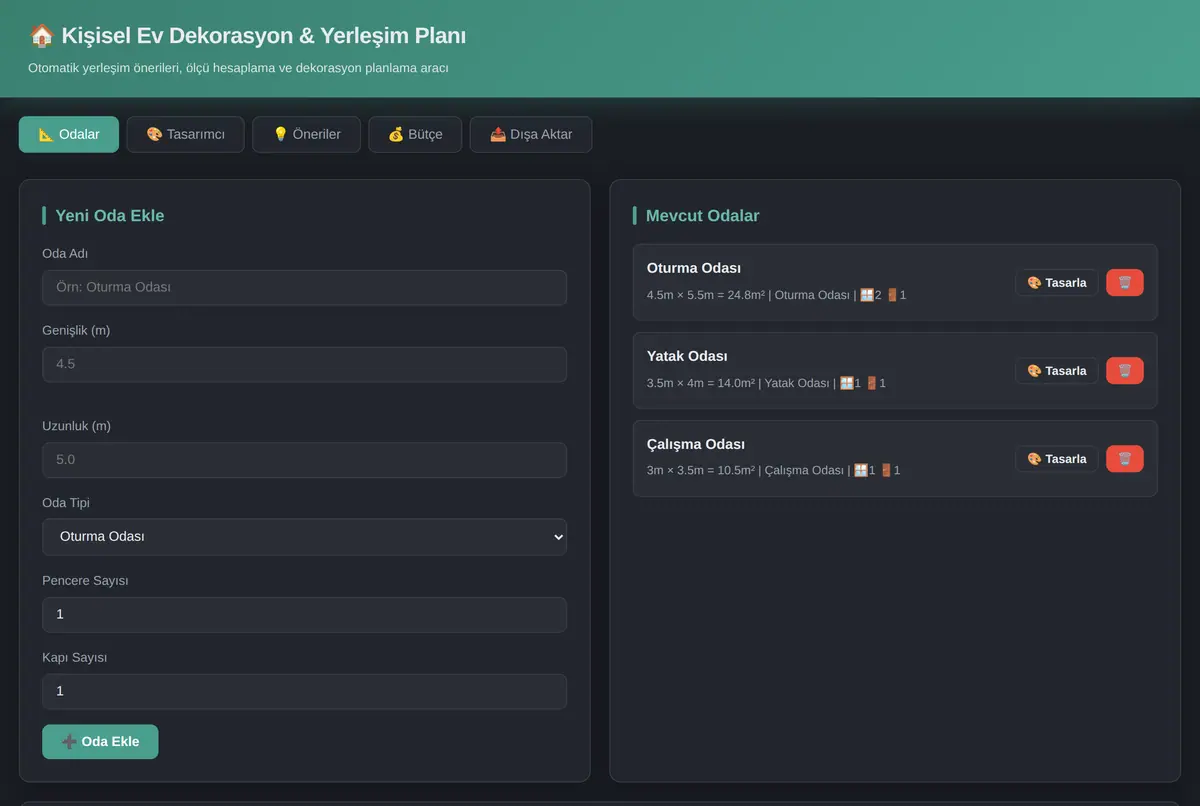
Task: Click Tasarla for Oturma Odası
Action: 1057,283
